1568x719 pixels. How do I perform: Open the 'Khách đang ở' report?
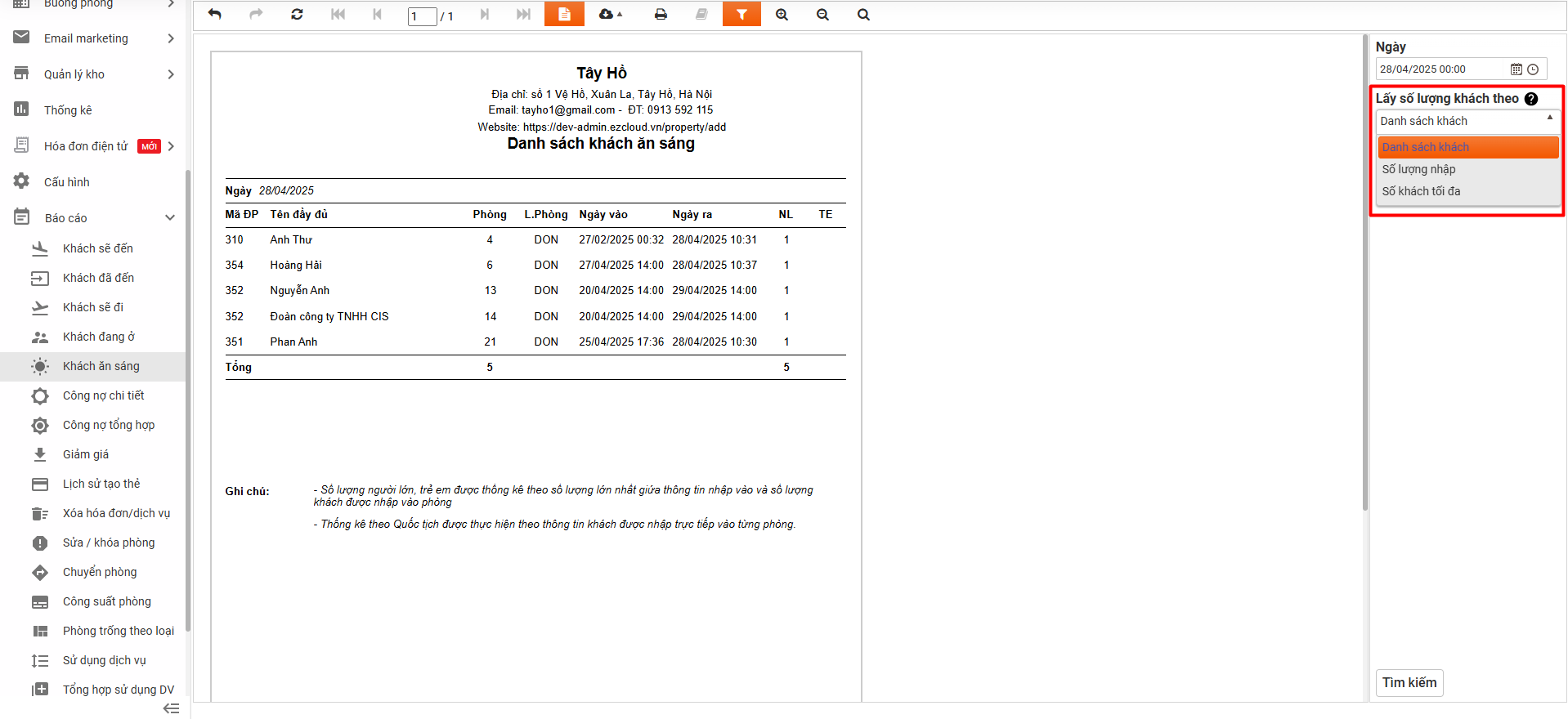tap(98, 337)
